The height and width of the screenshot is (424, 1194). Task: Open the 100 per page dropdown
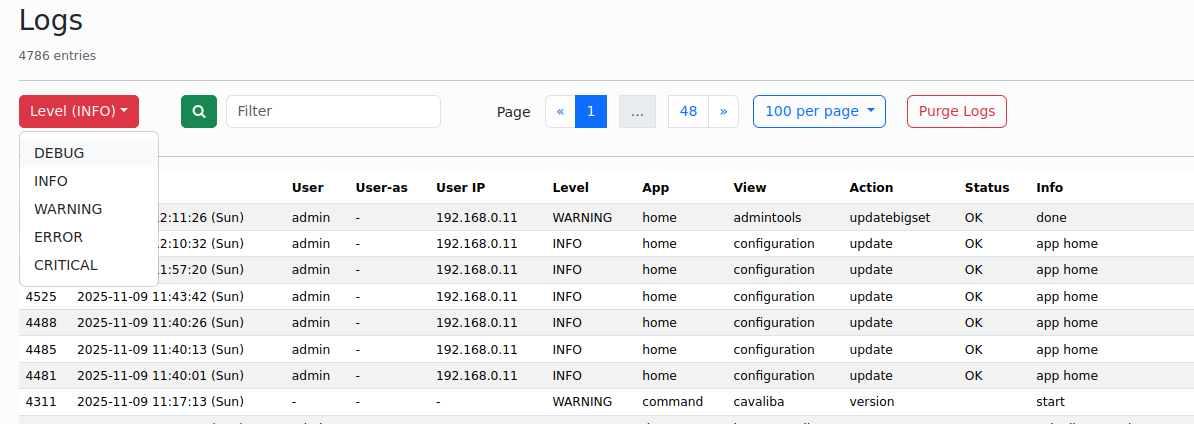tap(819, 112)
